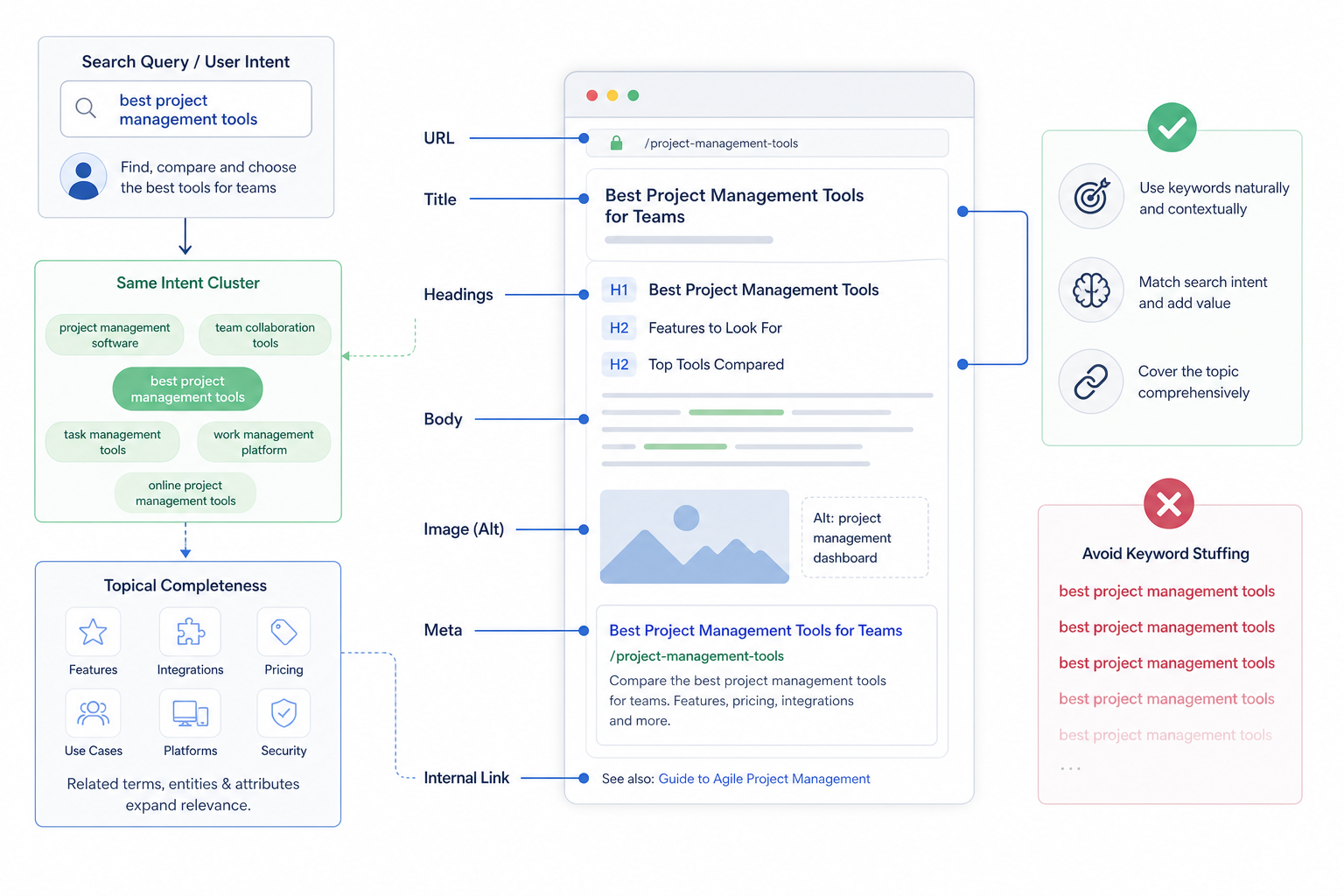This screenshot has width=1344, height=896.
Task: Click the Topical Completeness heading
Action: pos(185,585)
